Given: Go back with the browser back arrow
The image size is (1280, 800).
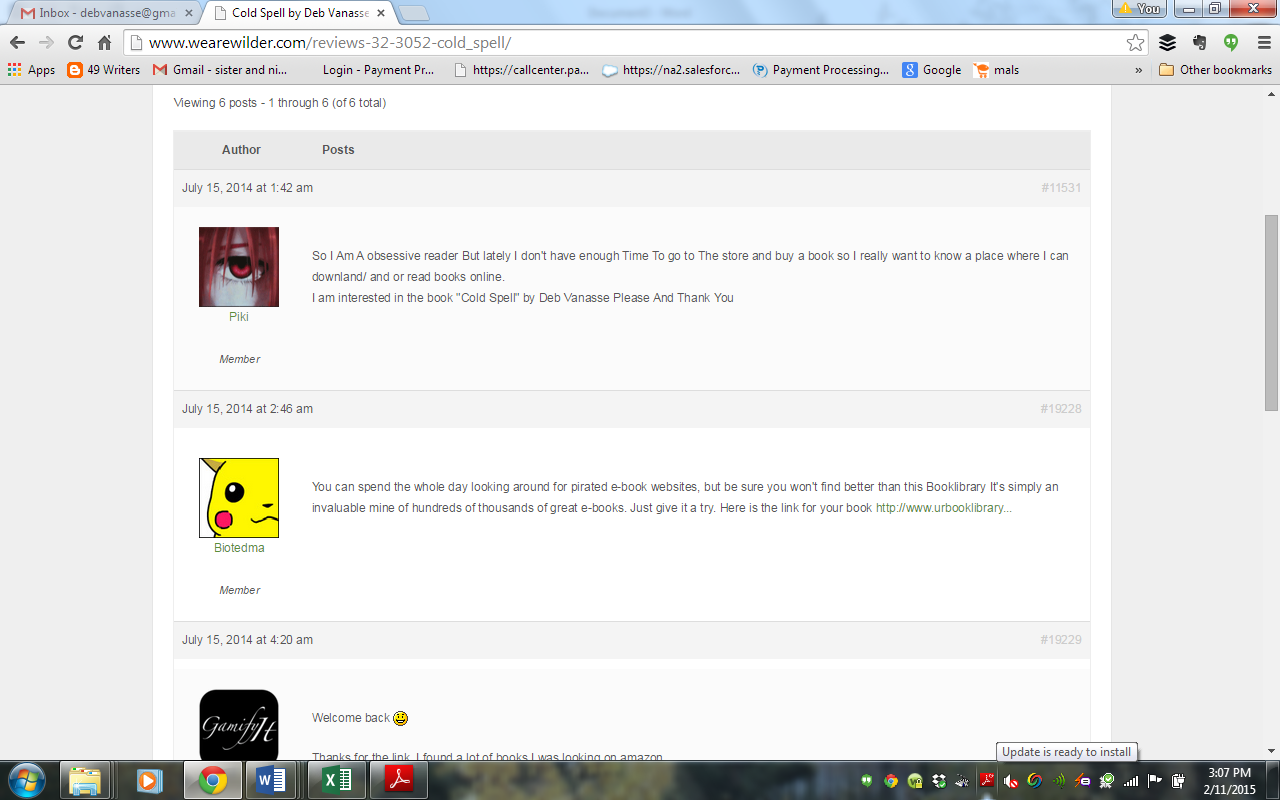Looking at the screenshot, I should [17, 43].
